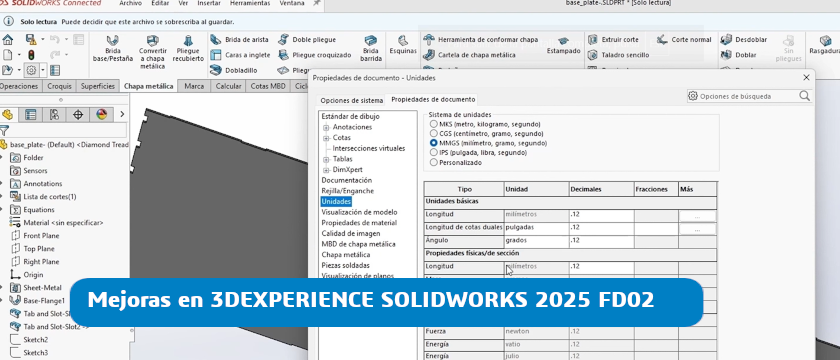Select the Personalizado unit system
The width and height of the screenshot is (840, 360).
tap(434, 162)
